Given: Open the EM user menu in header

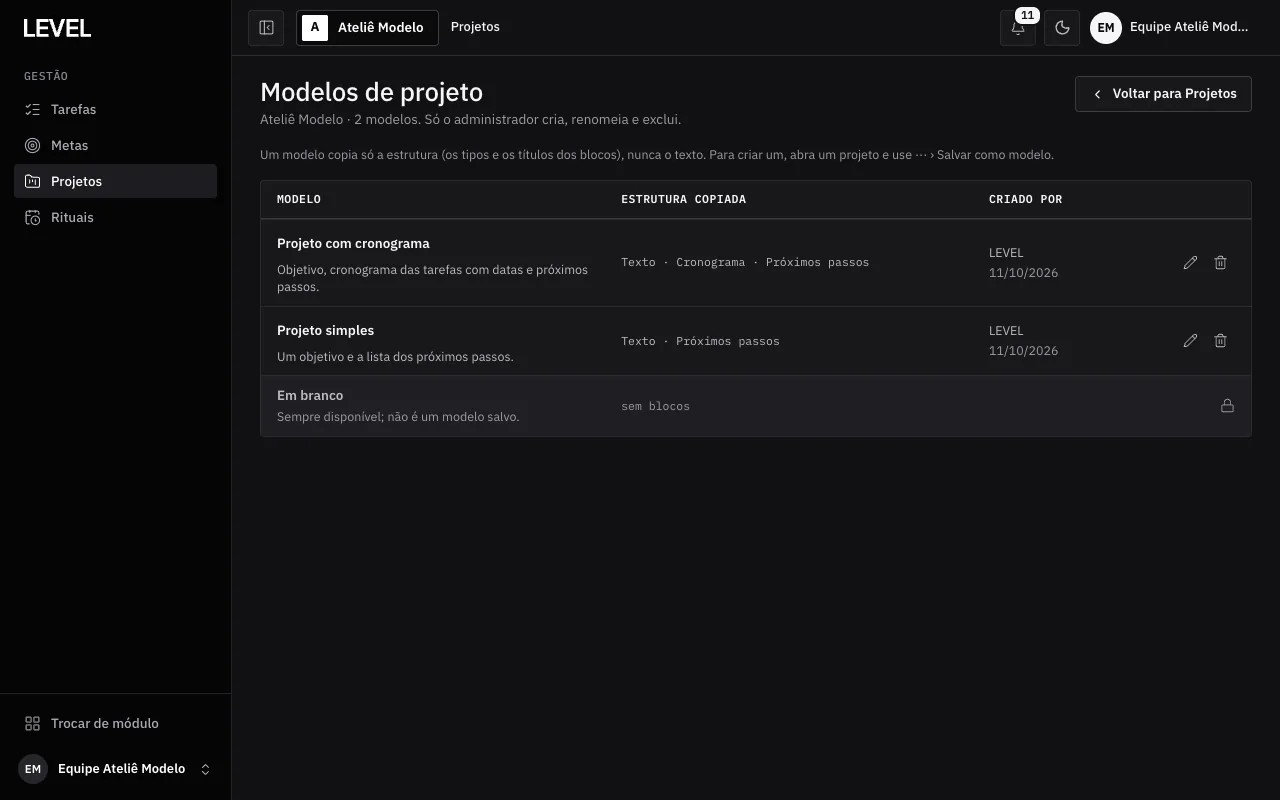Looking at the screenshot, I should coord(1171,28).
